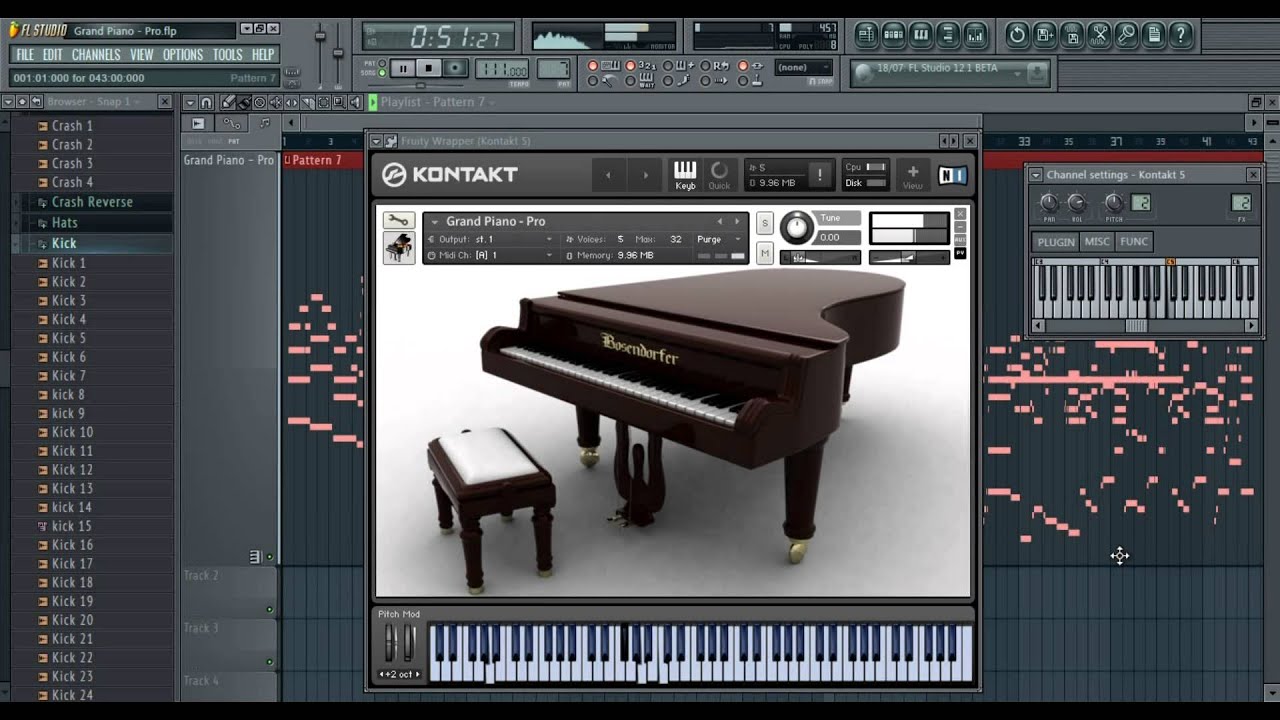Open the Playlist view button

[866, 34]
